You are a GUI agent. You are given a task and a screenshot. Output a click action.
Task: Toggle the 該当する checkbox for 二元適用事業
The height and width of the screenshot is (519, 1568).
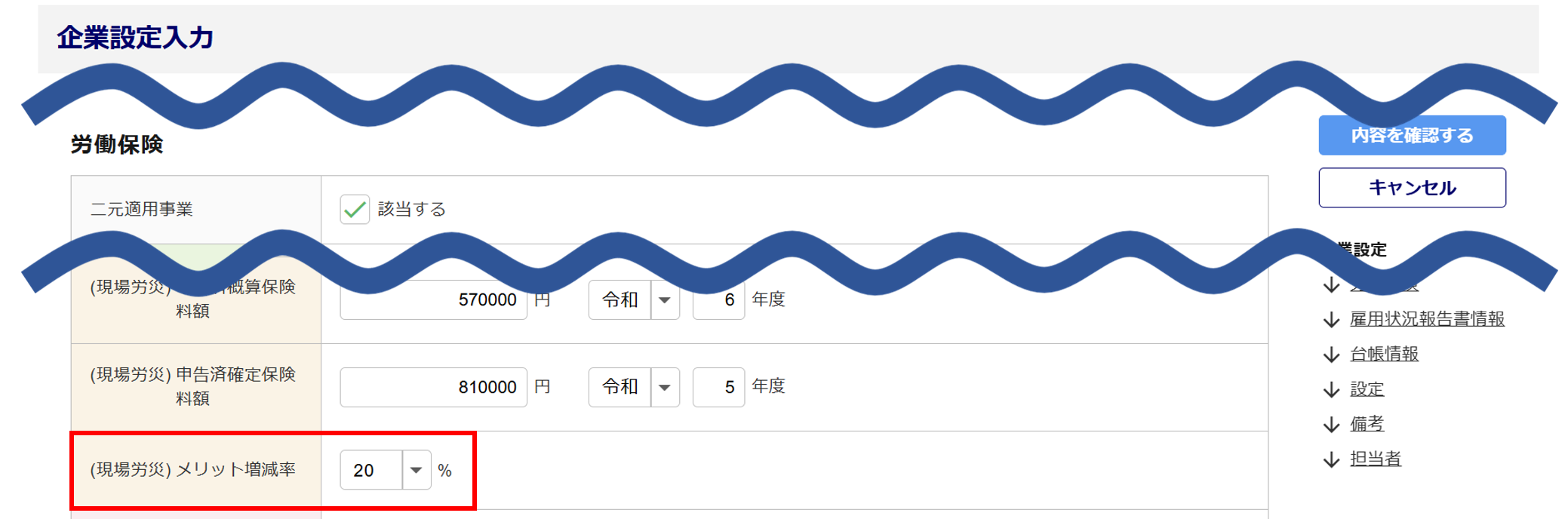tap(355, 210)
